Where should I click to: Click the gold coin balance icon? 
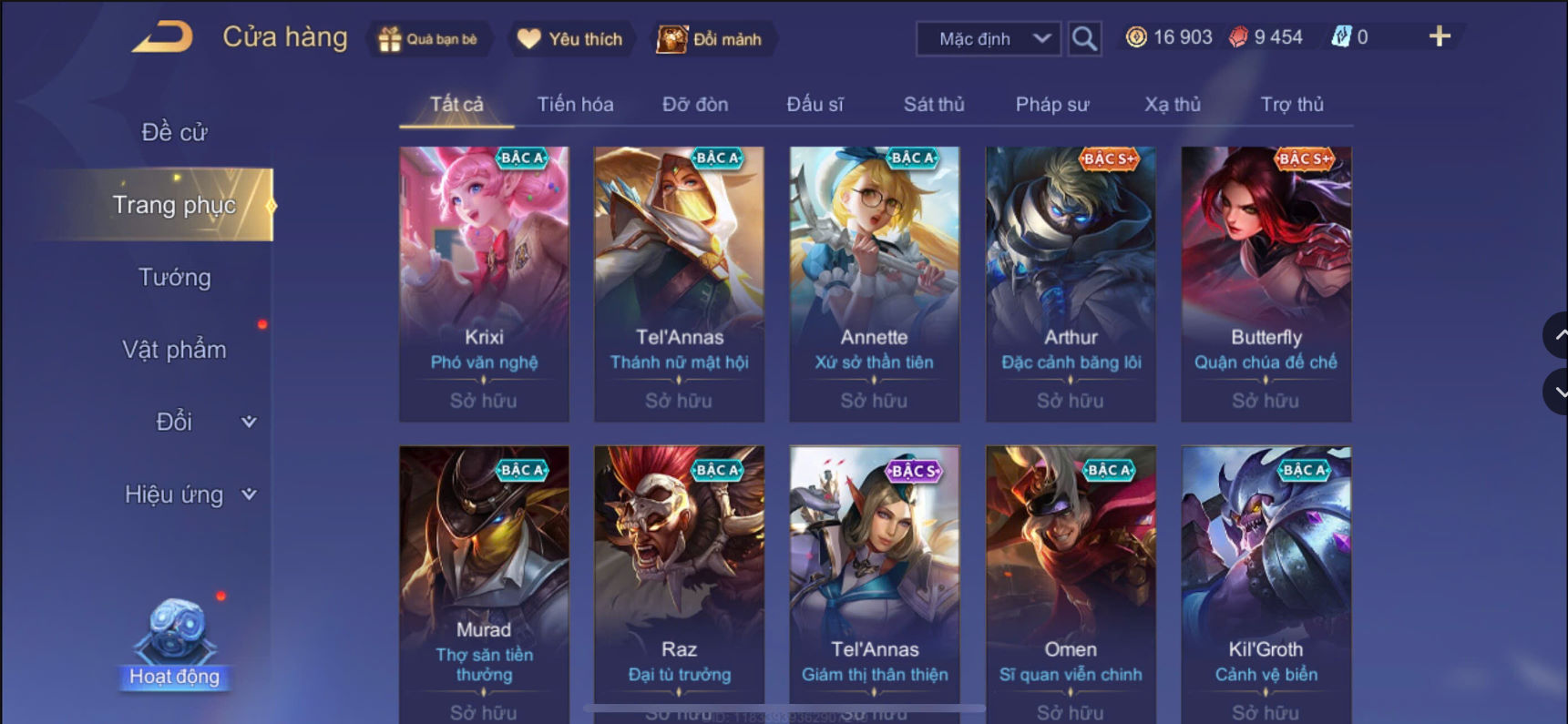tap(1136, 37)
